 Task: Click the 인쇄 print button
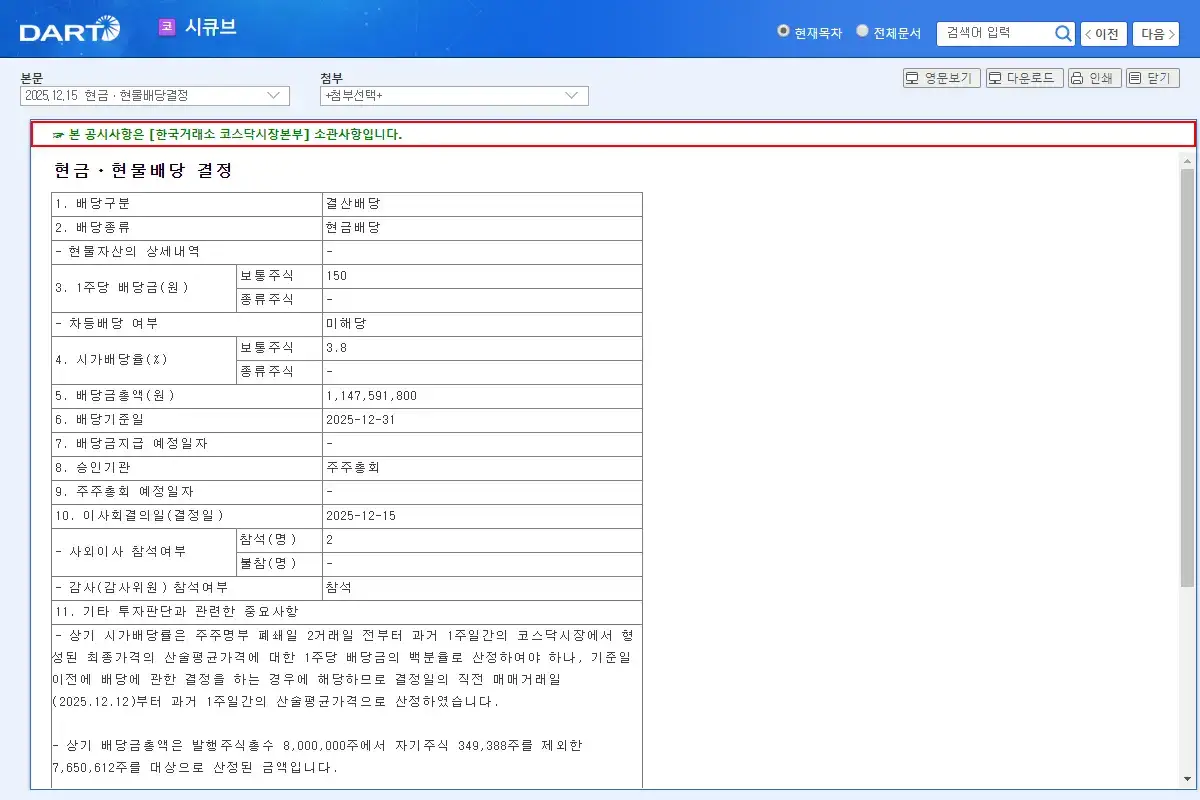1094,78
